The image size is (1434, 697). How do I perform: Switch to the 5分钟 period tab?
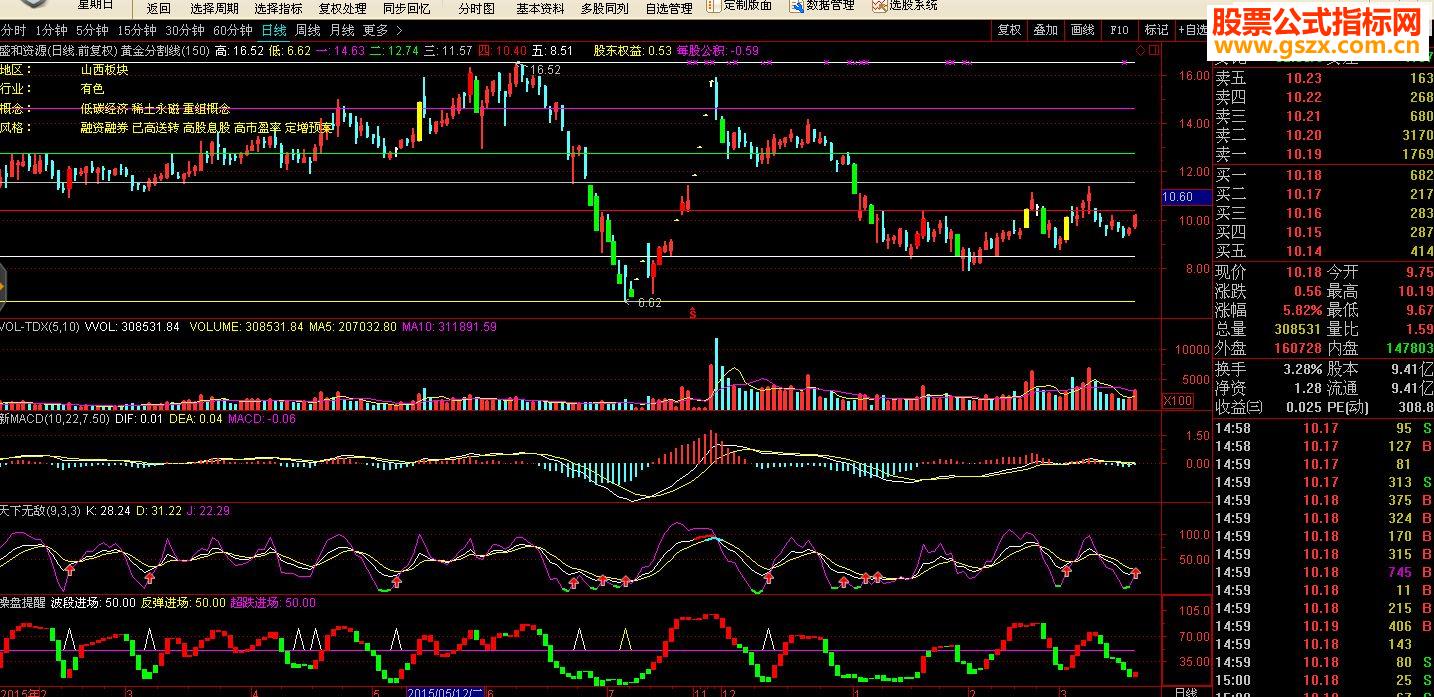91,31
